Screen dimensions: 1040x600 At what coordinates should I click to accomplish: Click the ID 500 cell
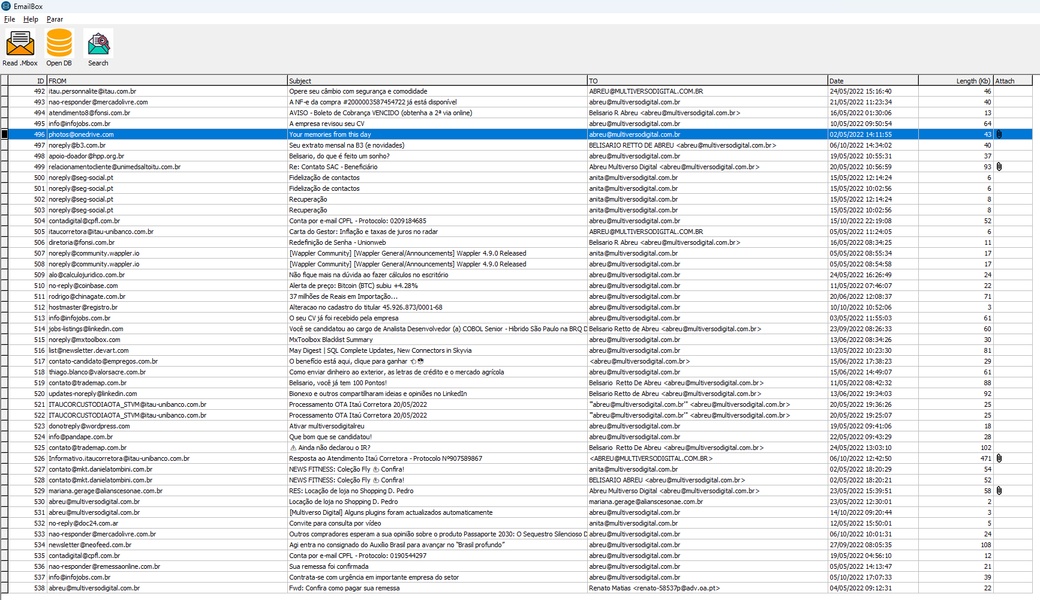[x=39, y=178]
